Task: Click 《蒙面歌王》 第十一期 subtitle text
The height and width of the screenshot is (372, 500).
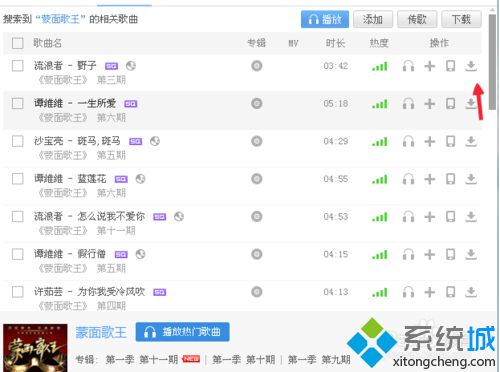Action: tap(87, 231)
